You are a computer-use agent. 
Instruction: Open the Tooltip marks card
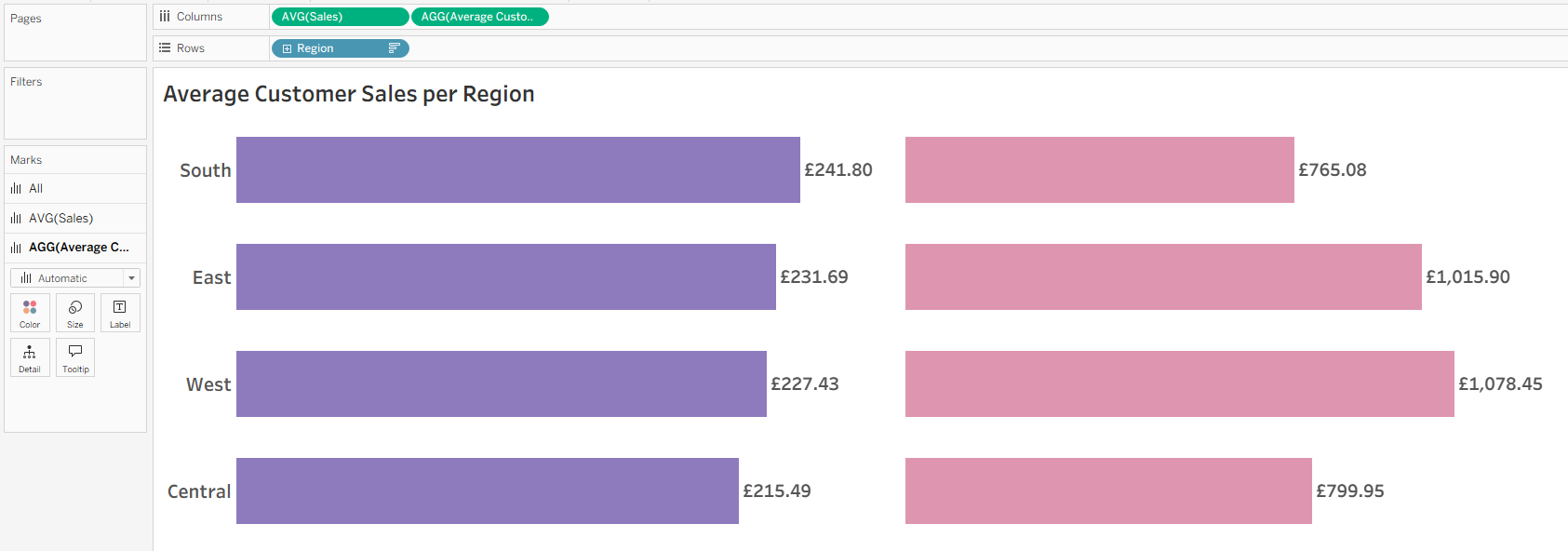tap(75, 357)
